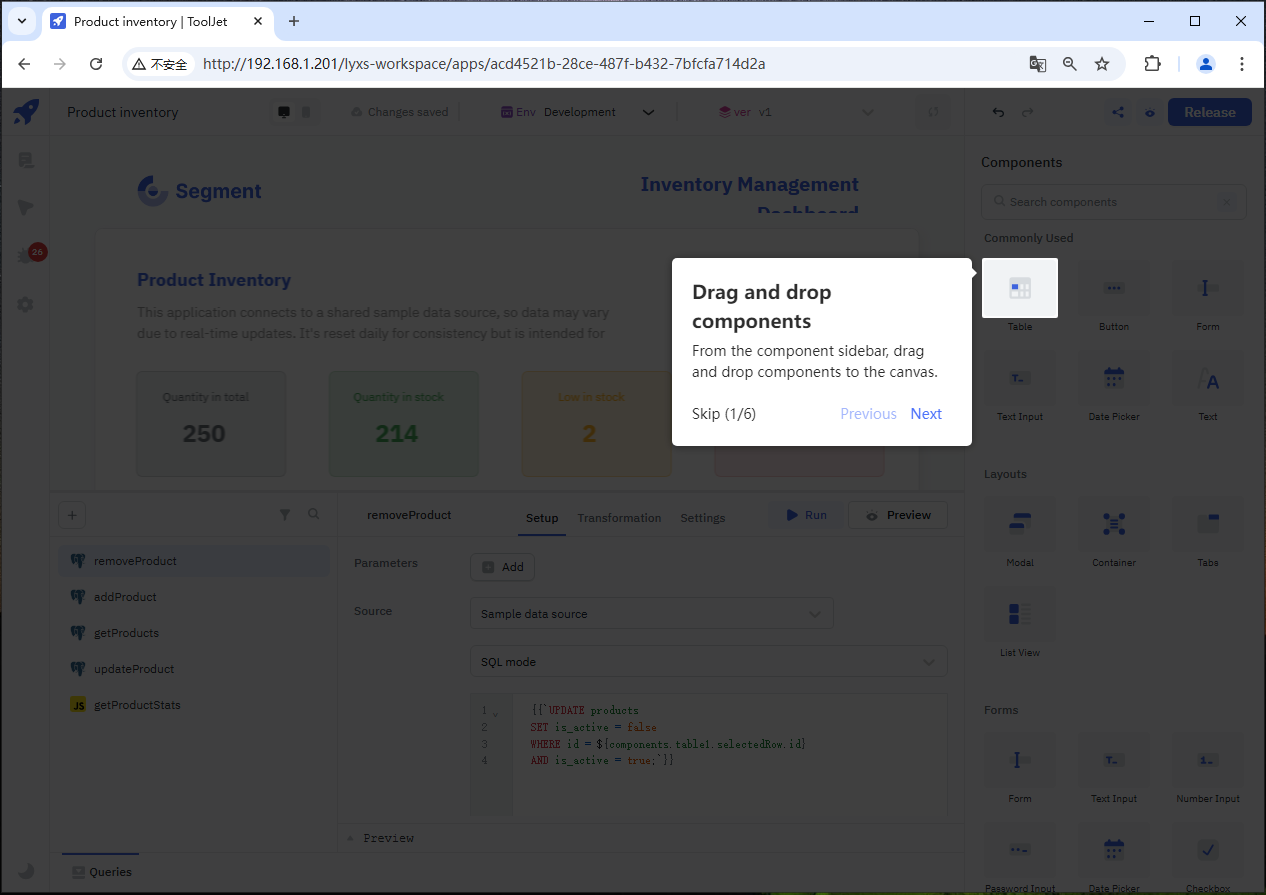Add a parameter with Add button
Image resolution: width=1266 pixels, height=895 pixels.
pyautogui.click(x=502, y=567)
